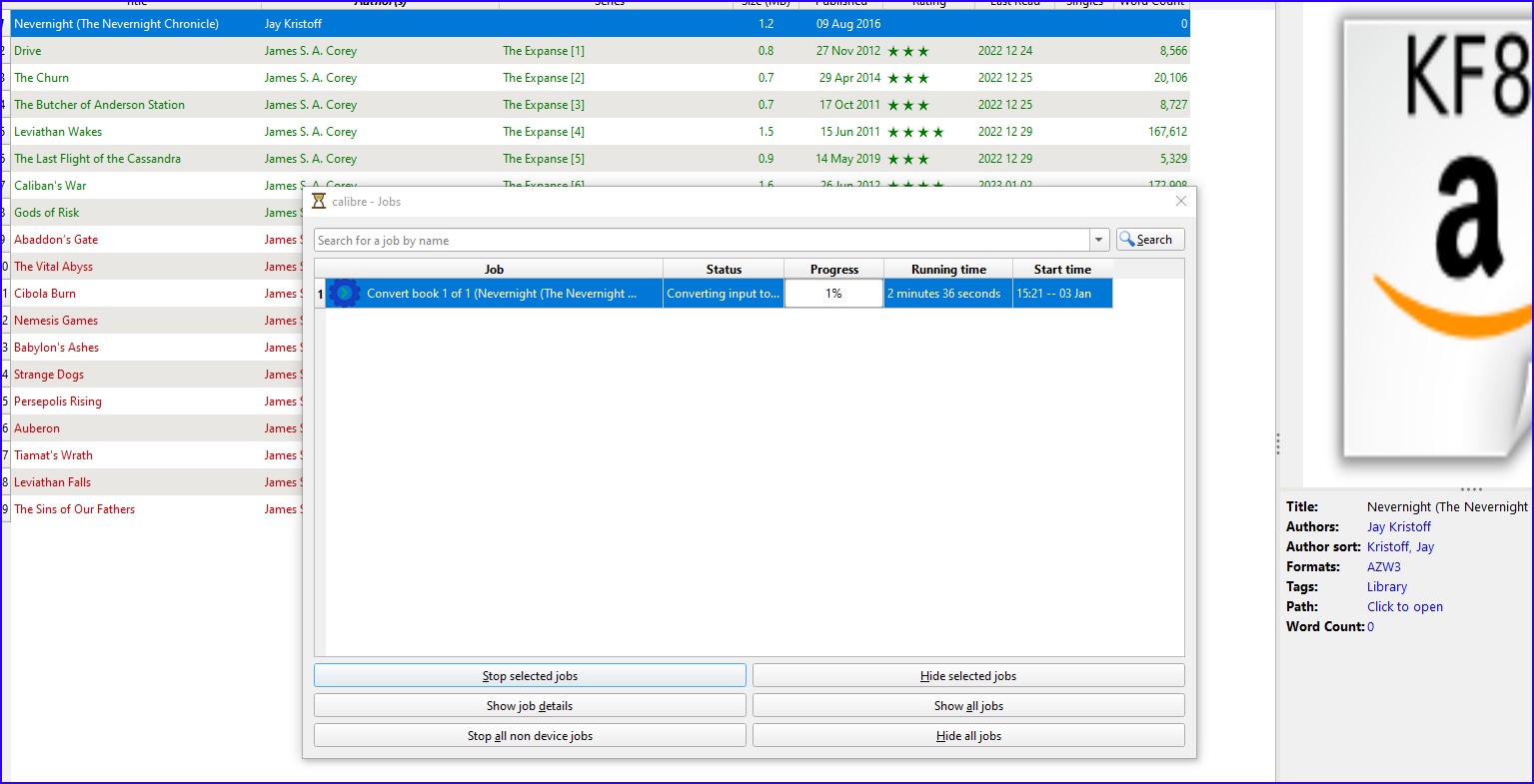
Task: Close the calibre Jobs dialog
Action: (x=1181, y=201)
